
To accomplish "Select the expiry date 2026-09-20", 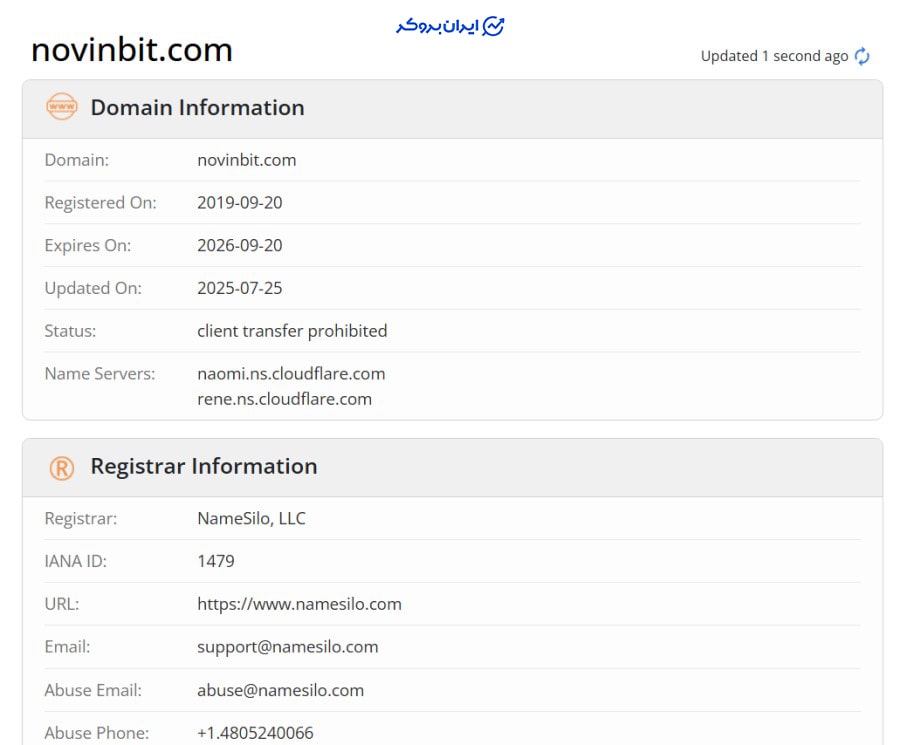I will [x=240, y=245].
